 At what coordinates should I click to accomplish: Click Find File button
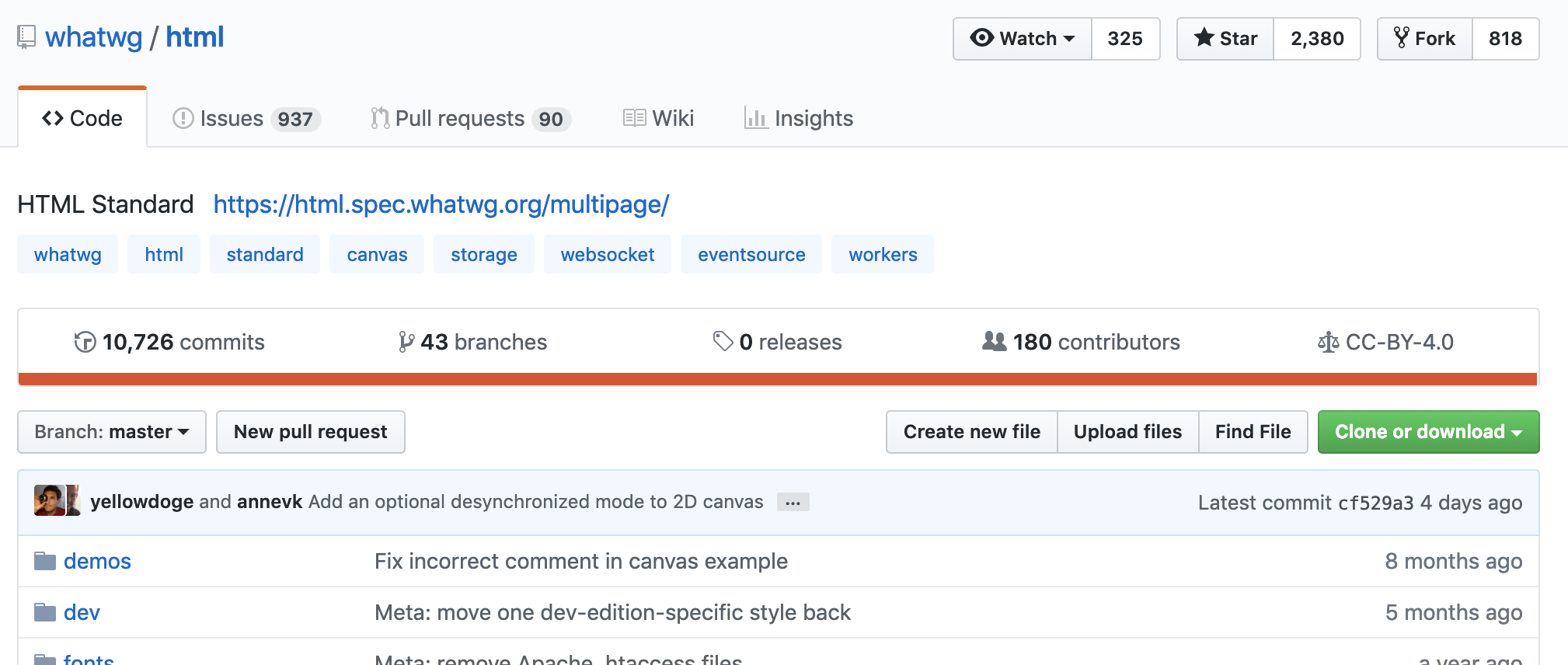(x=1253, y=432)
